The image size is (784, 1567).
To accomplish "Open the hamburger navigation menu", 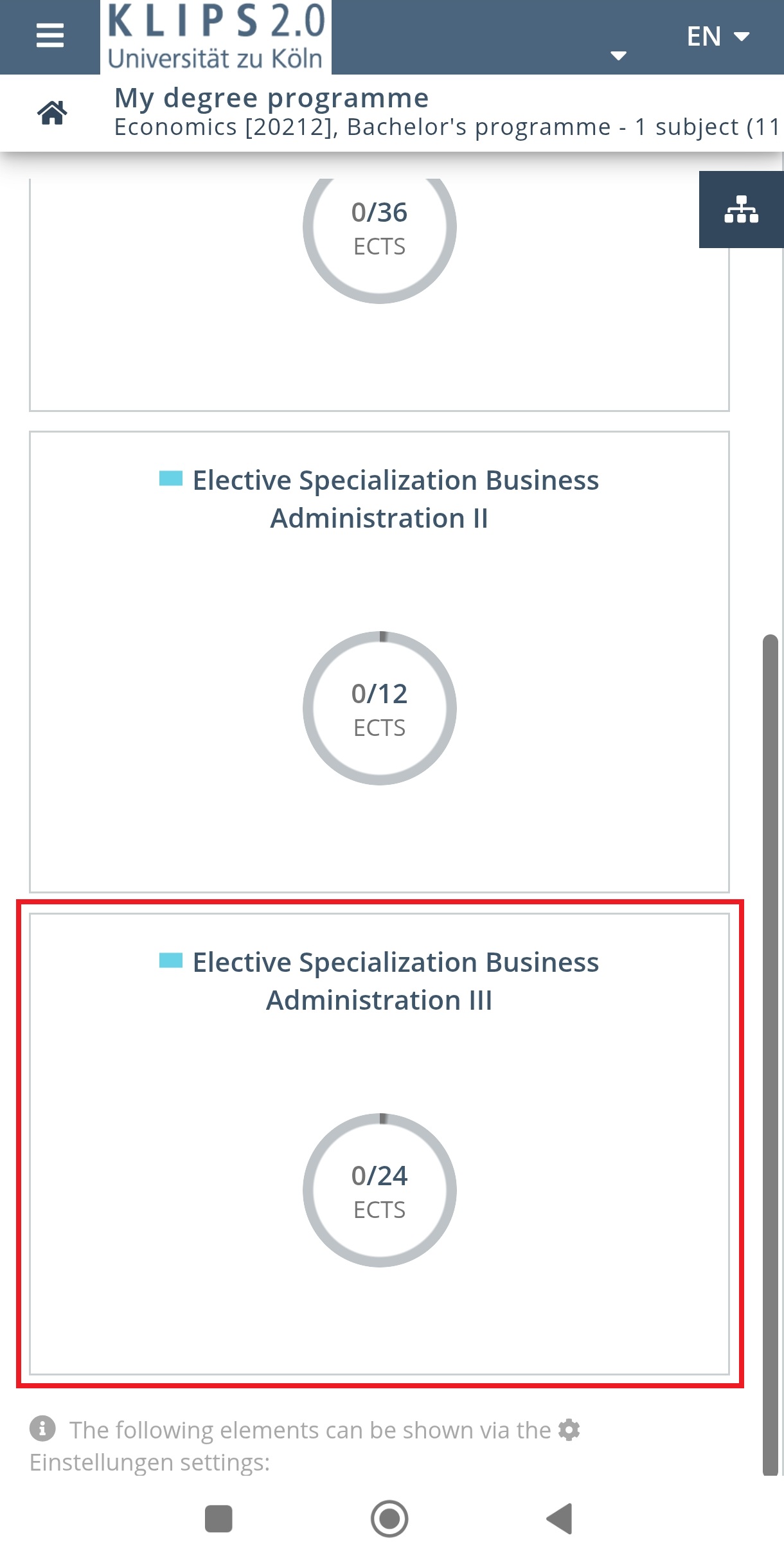I will (50, 36).
